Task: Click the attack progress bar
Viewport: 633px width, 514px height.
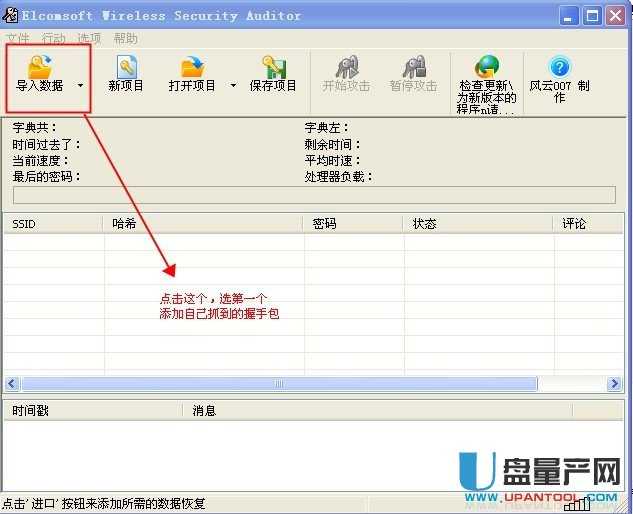Action: point(314,195)
